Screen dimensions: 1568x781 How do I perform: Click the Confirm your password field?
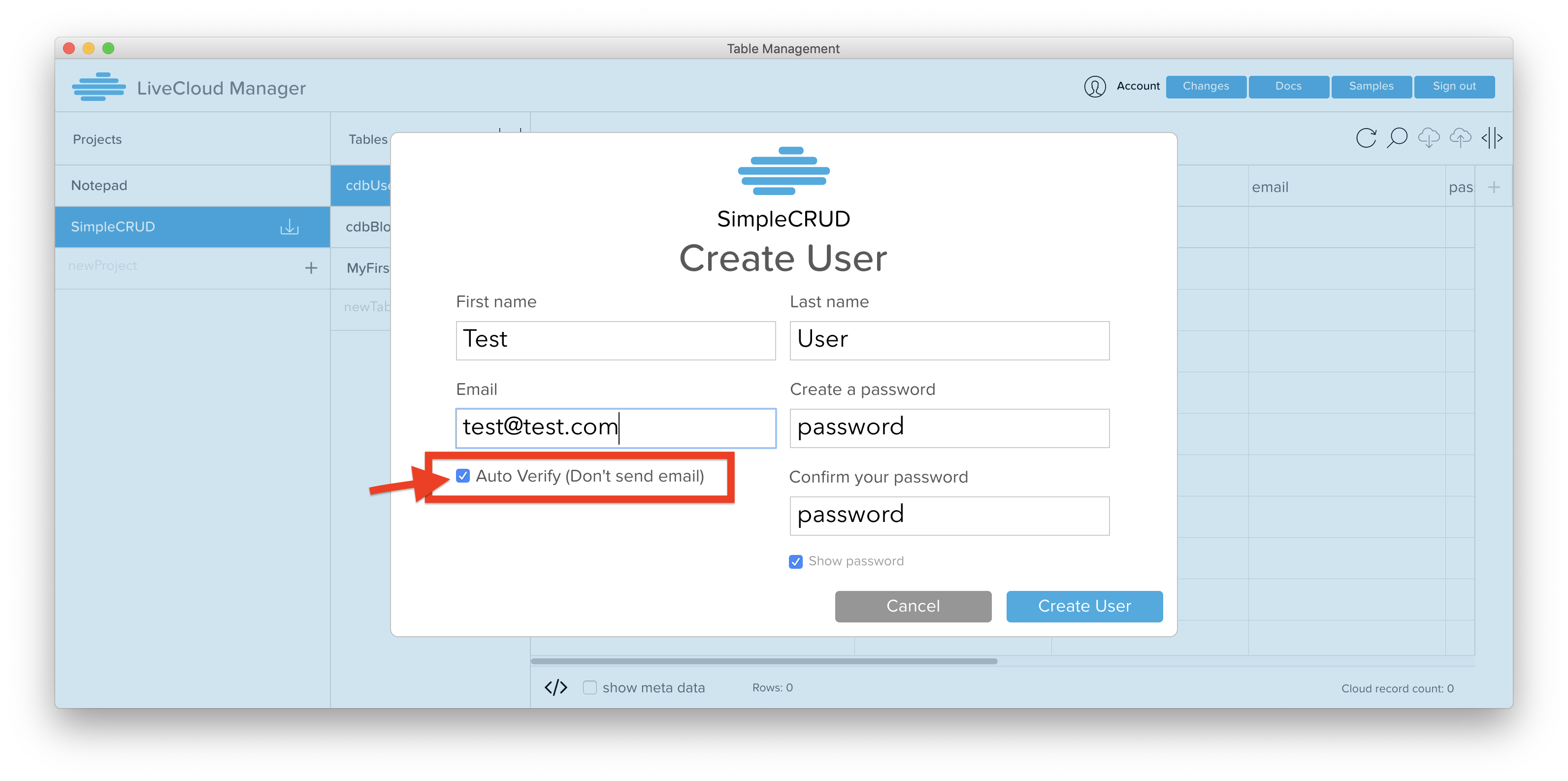pos(949,516)
